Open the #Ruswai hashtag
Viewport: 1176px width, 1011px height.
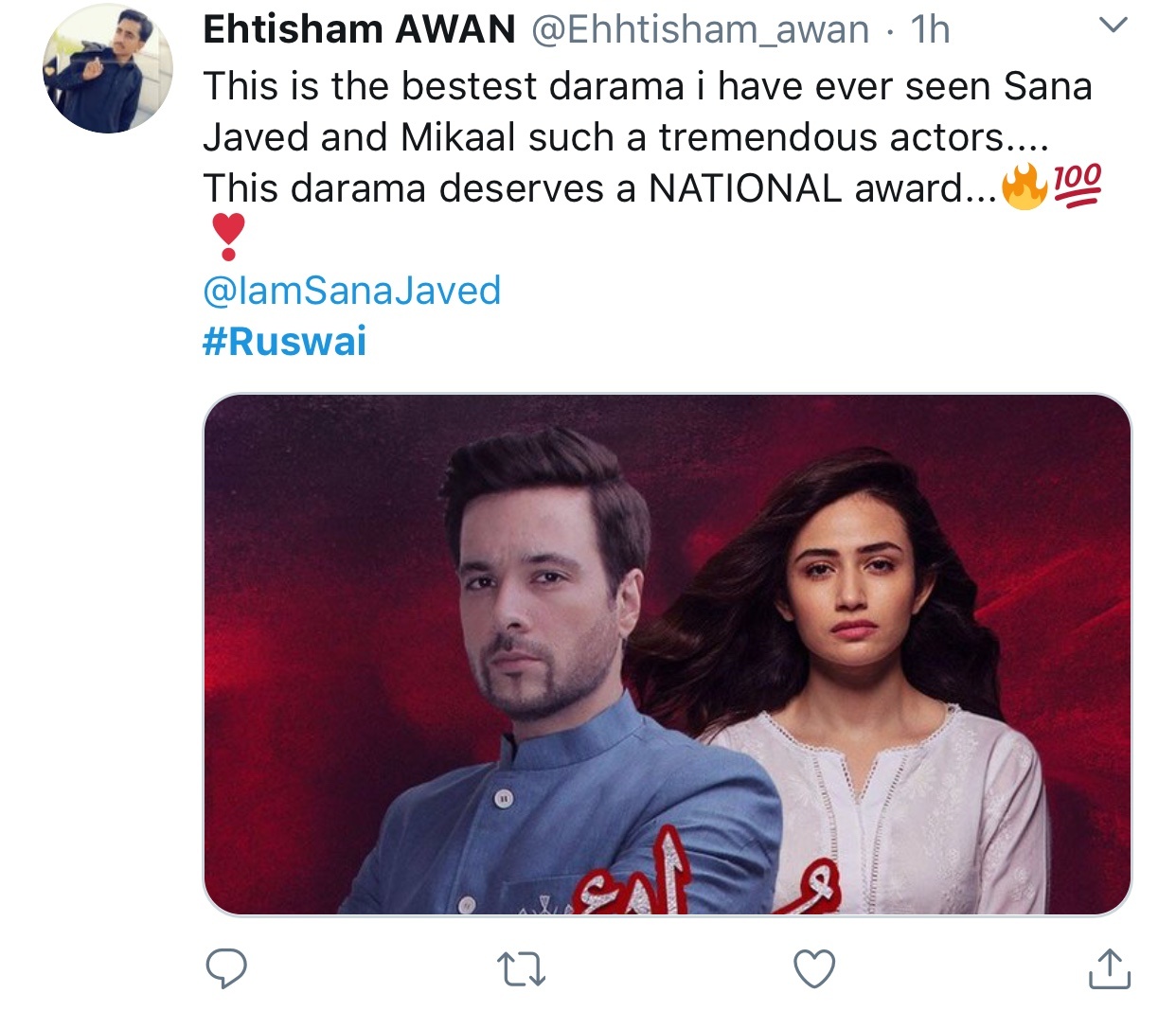click(284, 341)
